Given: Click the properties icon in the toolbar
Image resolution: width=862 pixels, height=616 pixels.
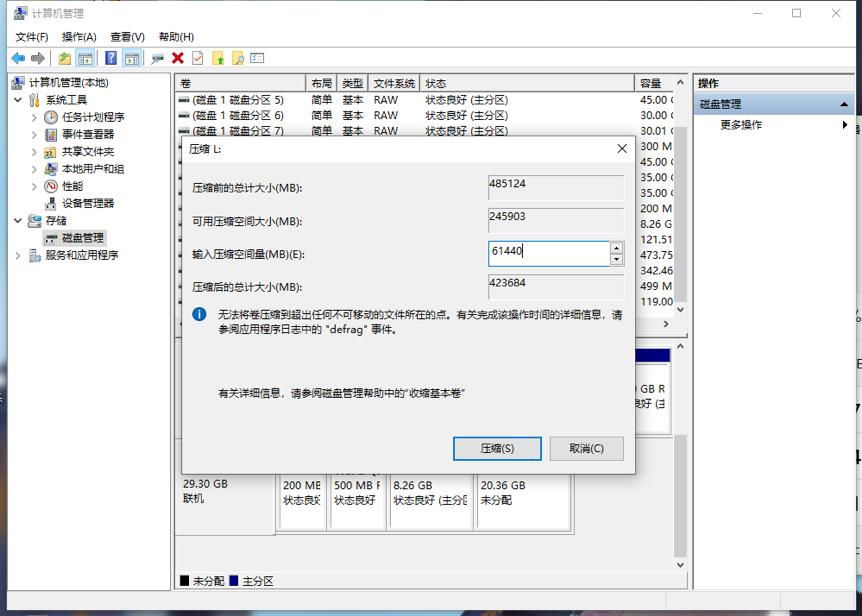Looking at the screenshot, I should (196, 57).
